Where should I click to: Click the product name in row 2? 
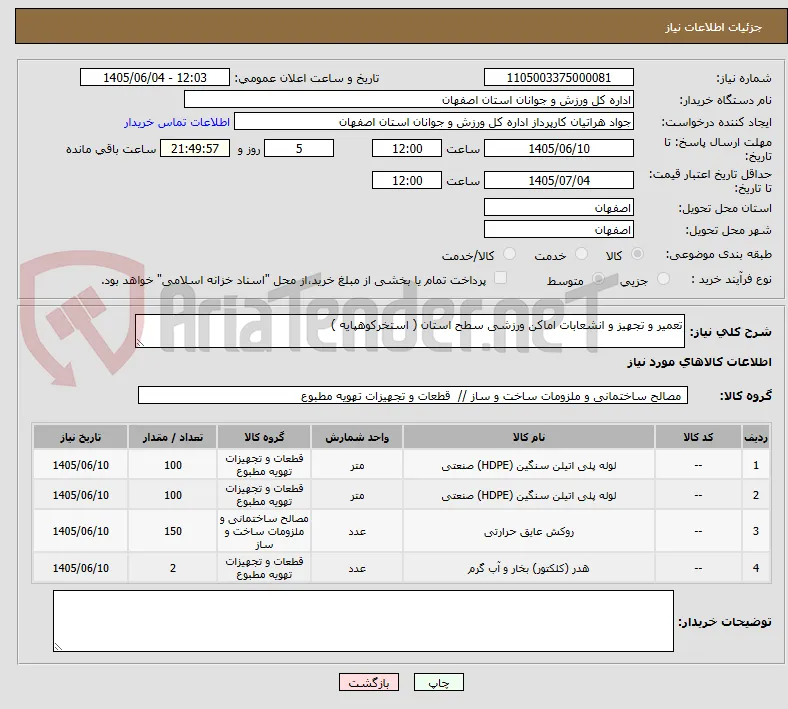(529, 495)
